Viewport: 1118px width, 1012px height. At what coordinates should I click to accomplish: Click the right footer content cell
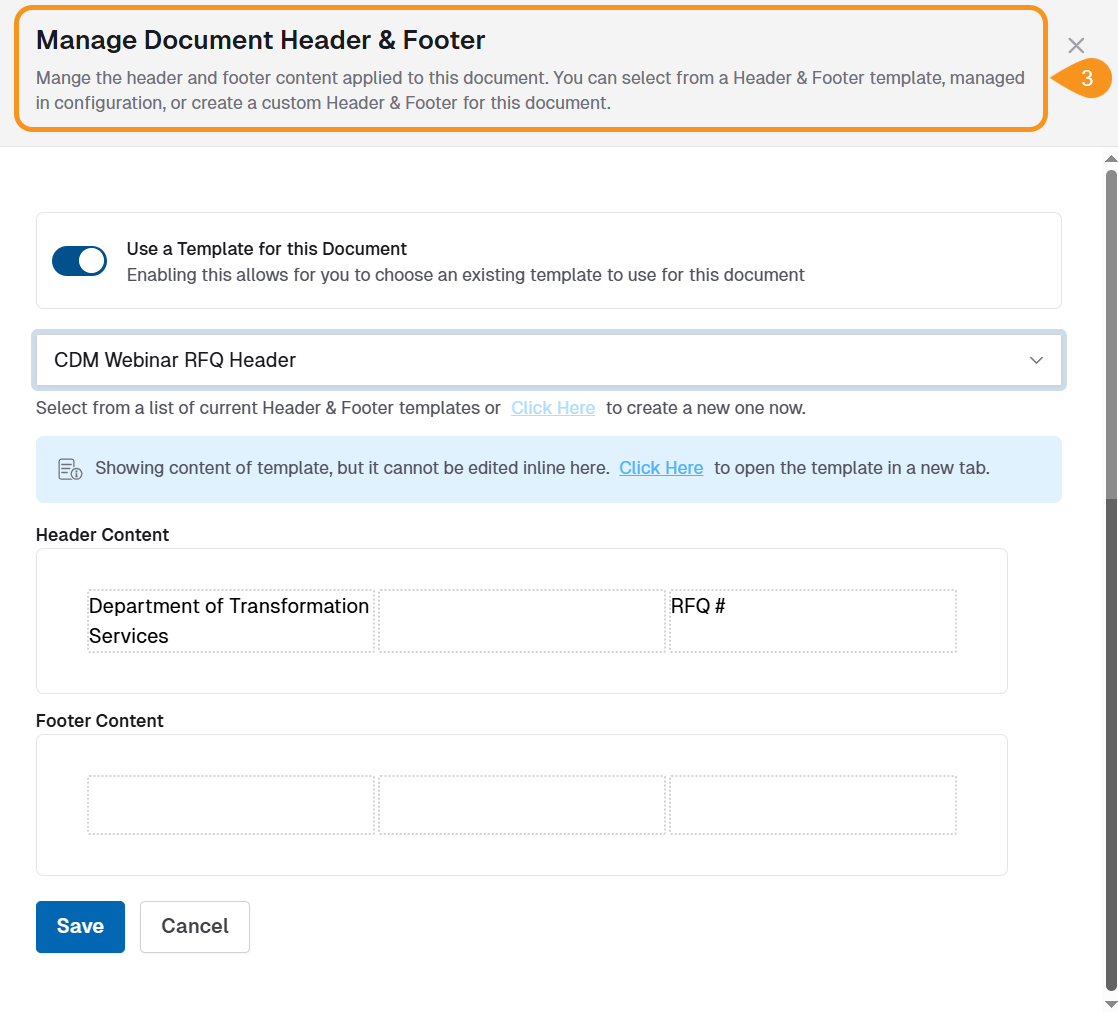pos(812,805)
